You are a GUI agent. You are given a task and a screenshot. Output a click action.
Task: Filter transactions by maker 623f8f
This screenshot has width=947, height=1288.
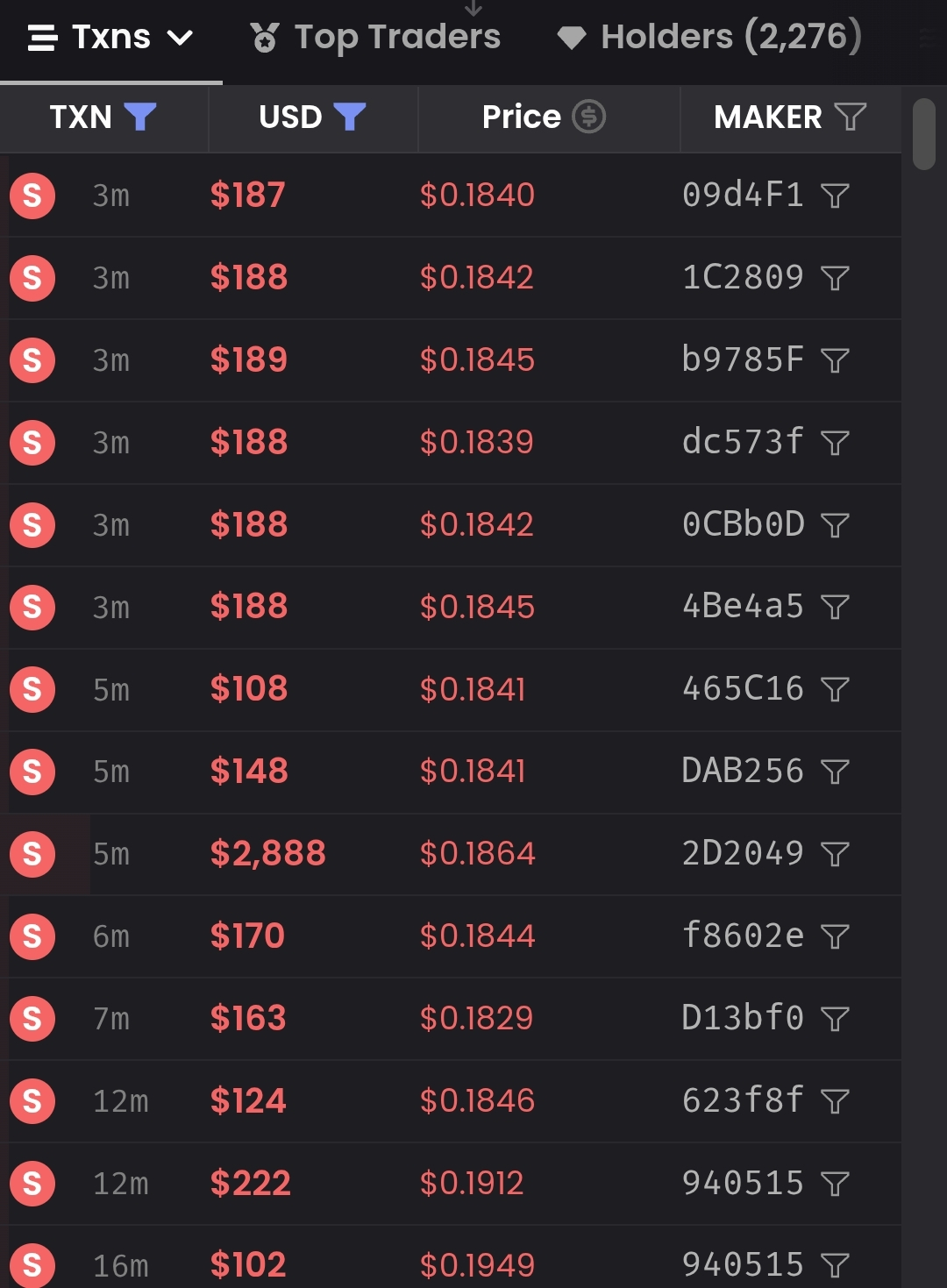tap(835, 1101)
